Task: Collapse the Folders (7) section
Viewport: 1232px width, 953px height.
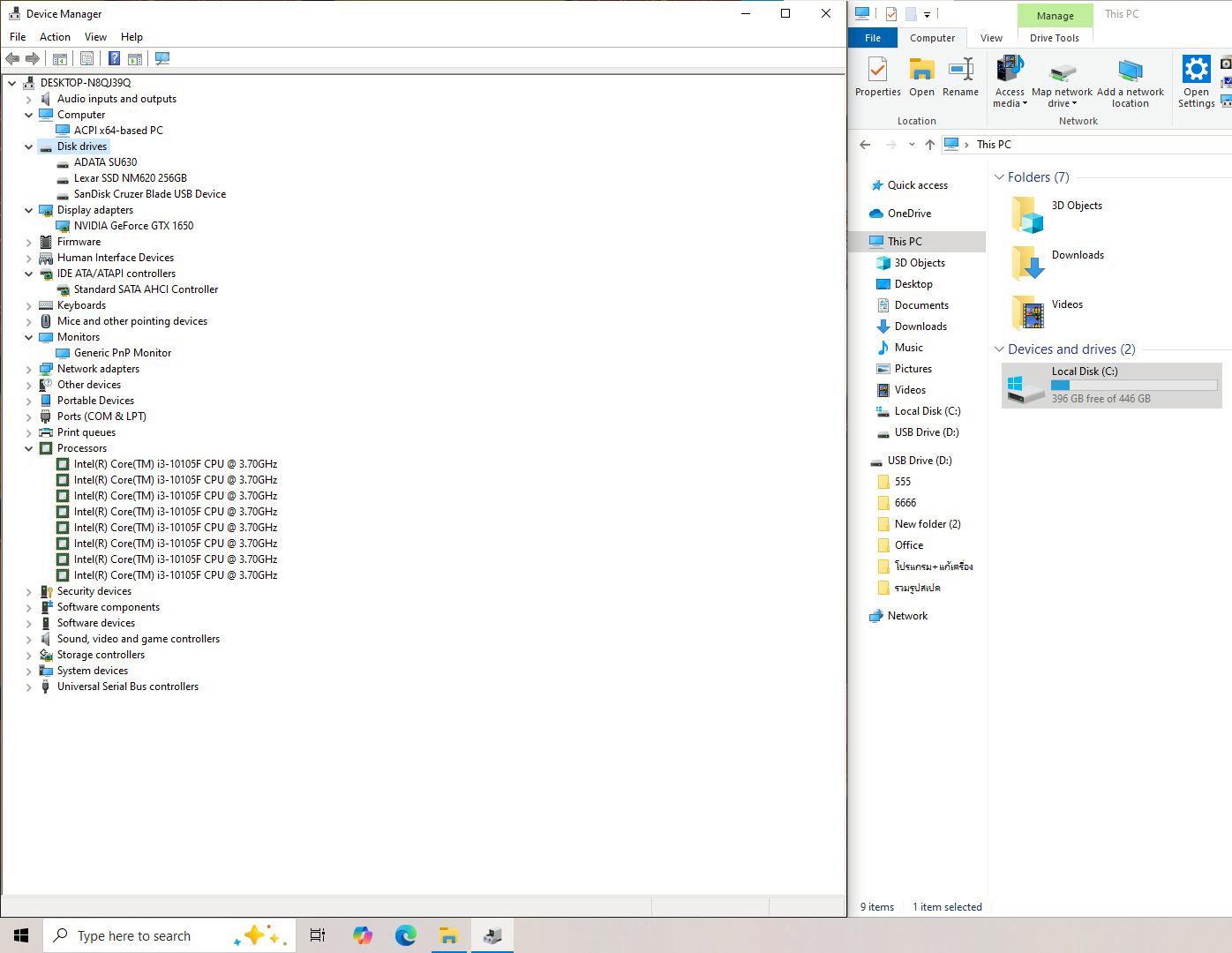Action: click(x=999, y=177)
